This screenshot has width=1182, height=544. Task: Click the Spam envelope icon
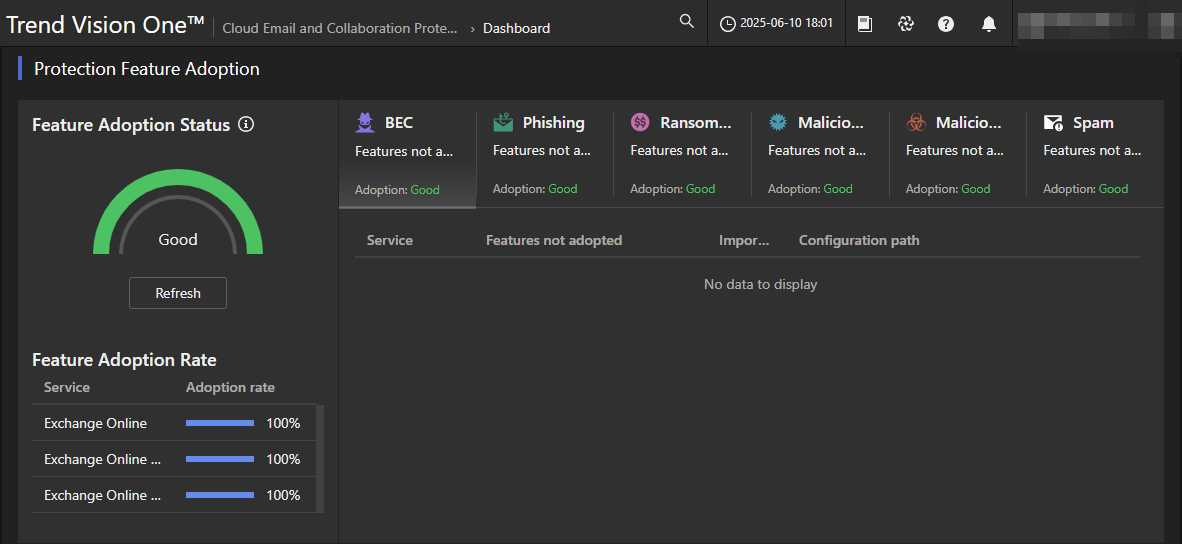(x=1053, y=122)
